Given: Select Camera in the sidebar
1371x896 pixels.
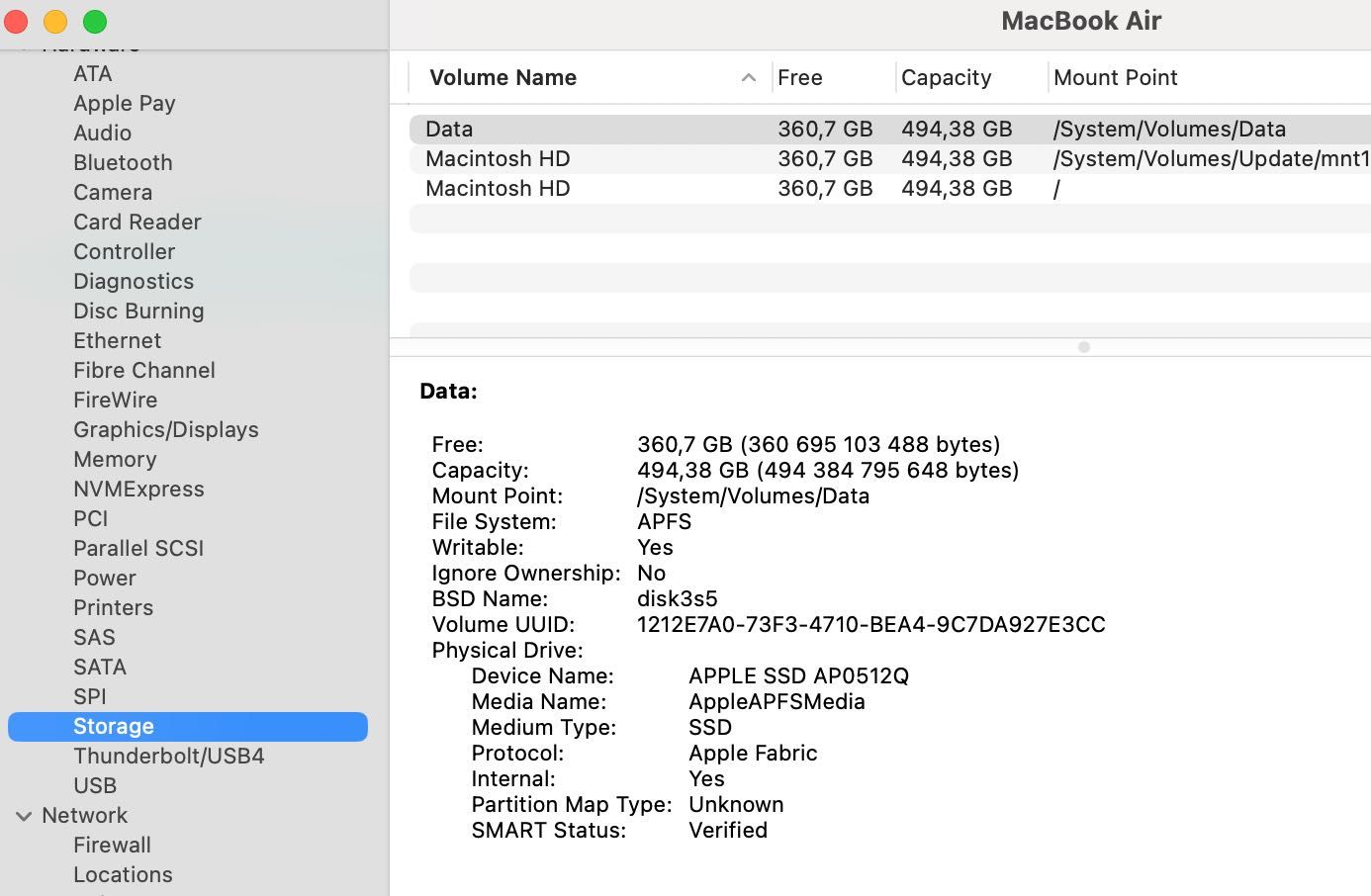Looking at the screenshot, I should [x=113, y=192].
